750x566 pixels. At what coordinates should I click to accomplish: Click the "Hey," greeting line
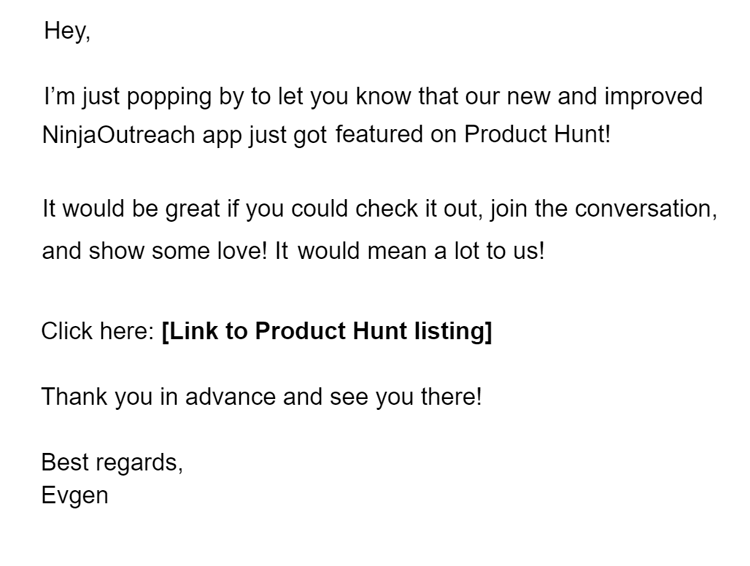point(67,31)
